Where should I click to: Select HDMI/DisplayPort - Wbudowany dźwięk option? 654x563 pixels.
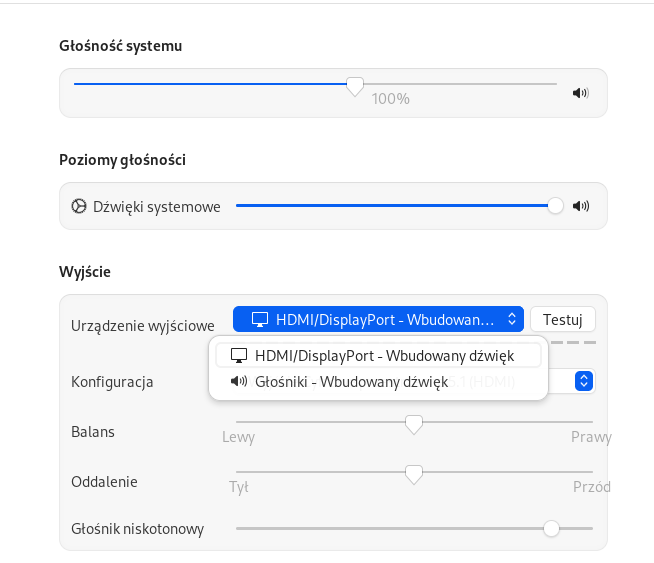[378, 356]
